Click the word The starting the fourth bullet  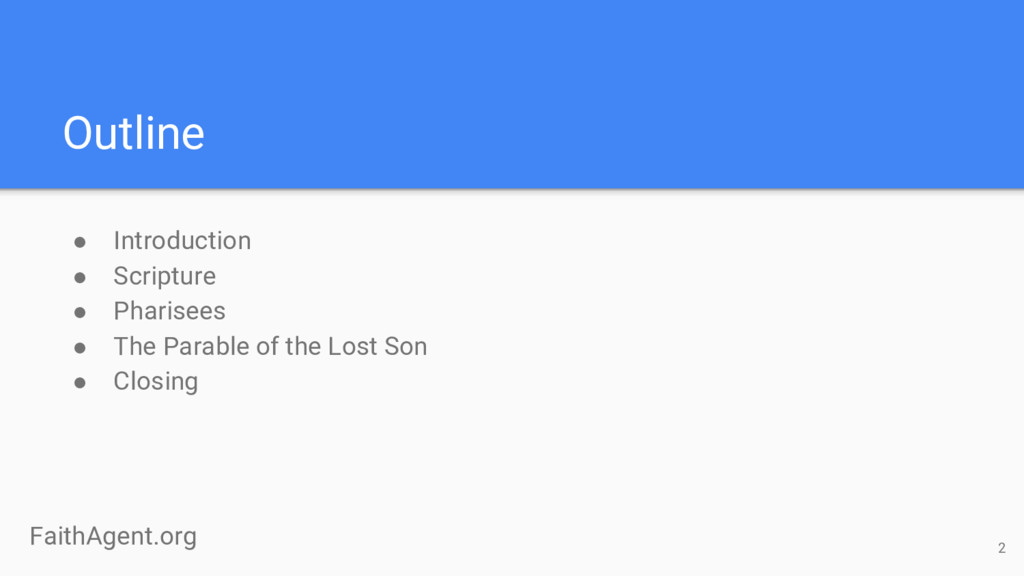tap(131, 346)
